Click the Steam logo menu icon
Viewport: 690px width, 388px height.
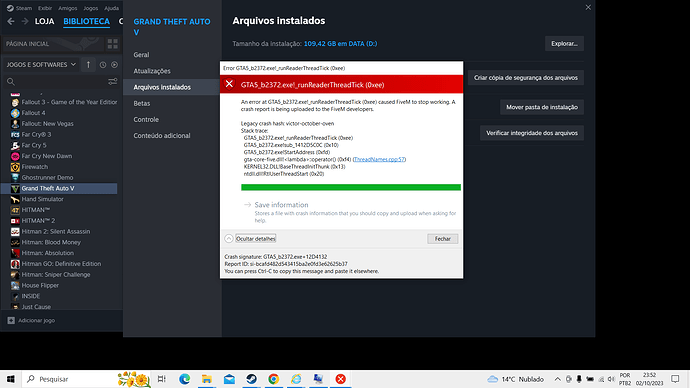coord(10,8)
